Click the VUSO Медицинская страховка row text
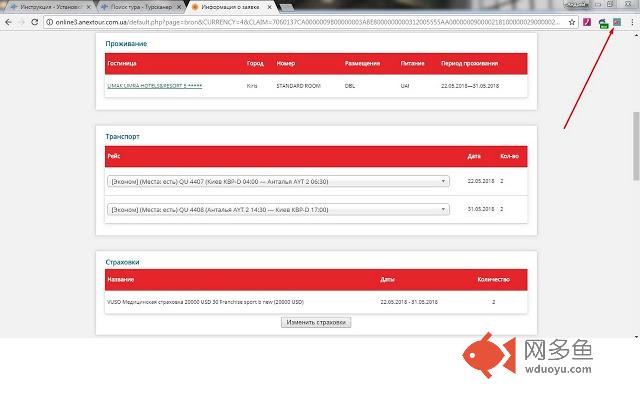The image size is (640, 400). tap(205, 302)
